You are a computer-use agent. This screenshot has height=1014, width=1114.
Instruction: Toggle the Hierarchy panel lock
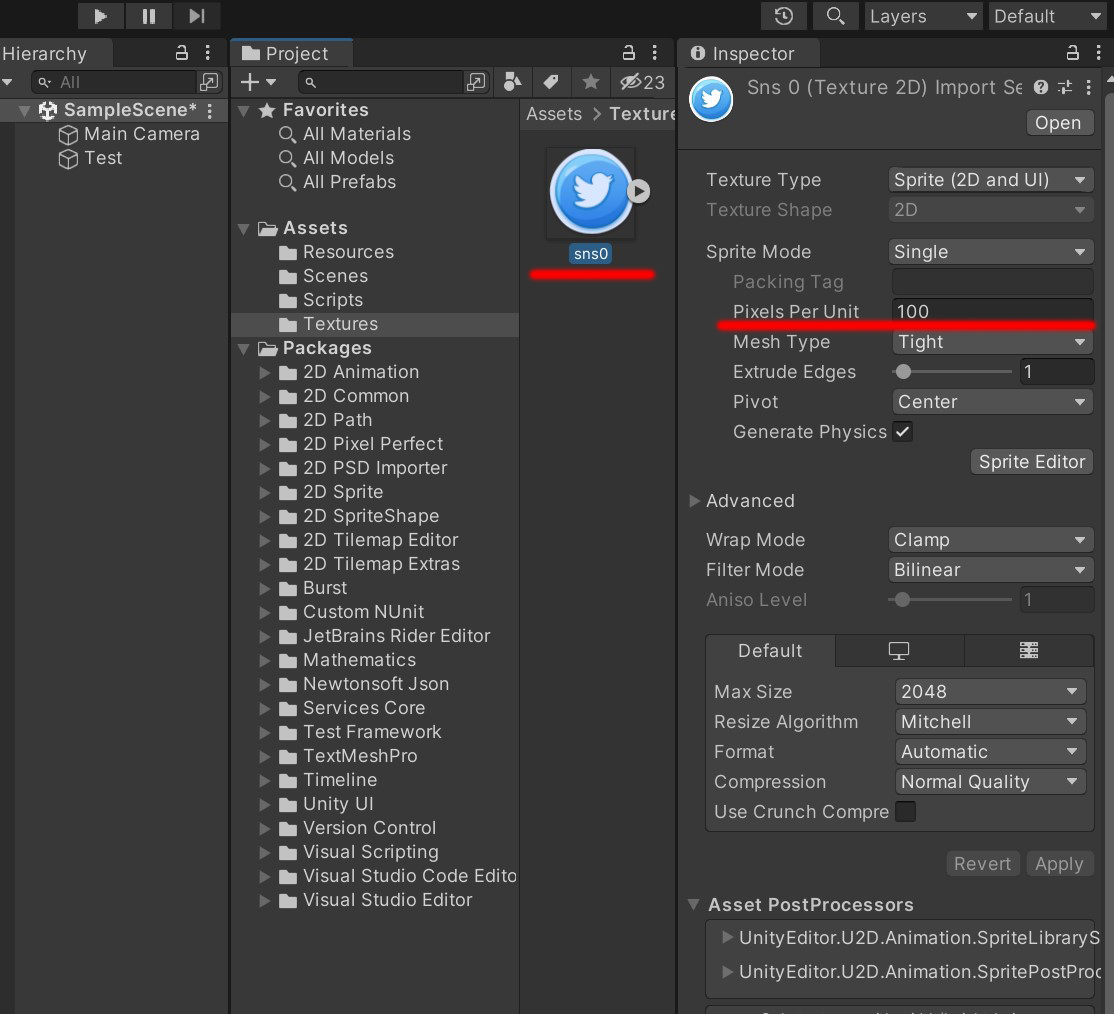click(x=182, y=53)
